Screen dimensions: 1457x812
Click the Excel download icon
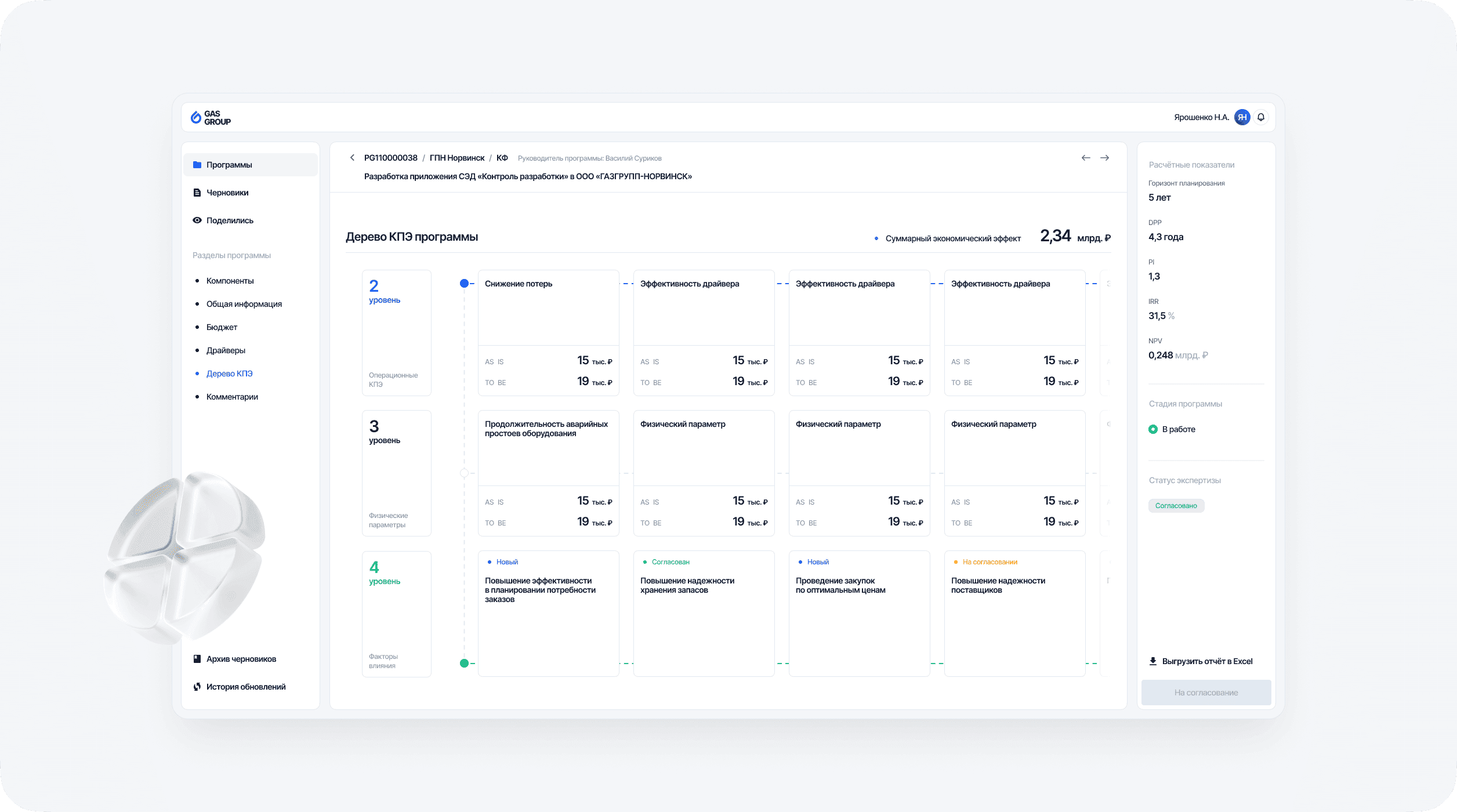pos(1153,661)
